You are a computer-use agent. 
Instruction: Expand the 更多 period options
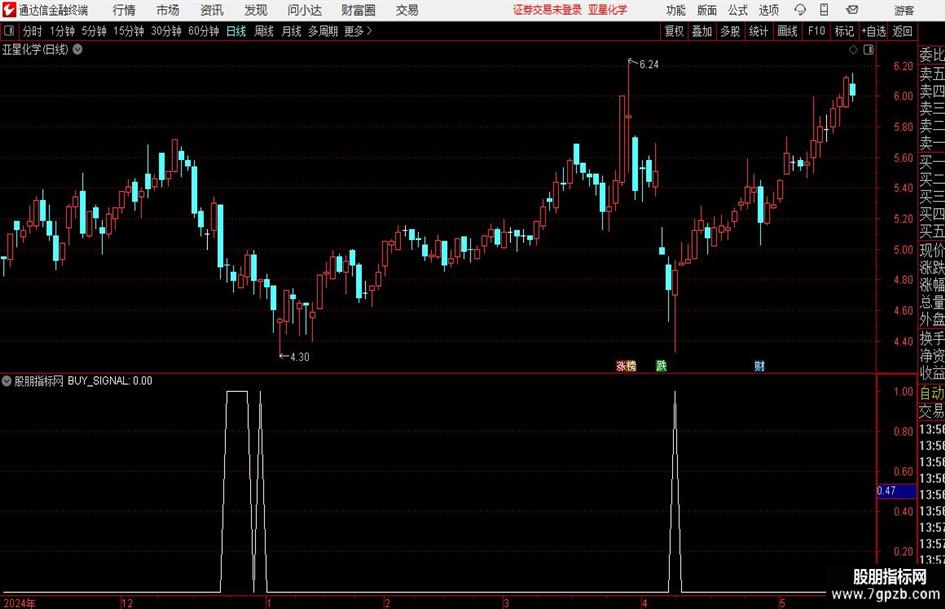point(358,31)
